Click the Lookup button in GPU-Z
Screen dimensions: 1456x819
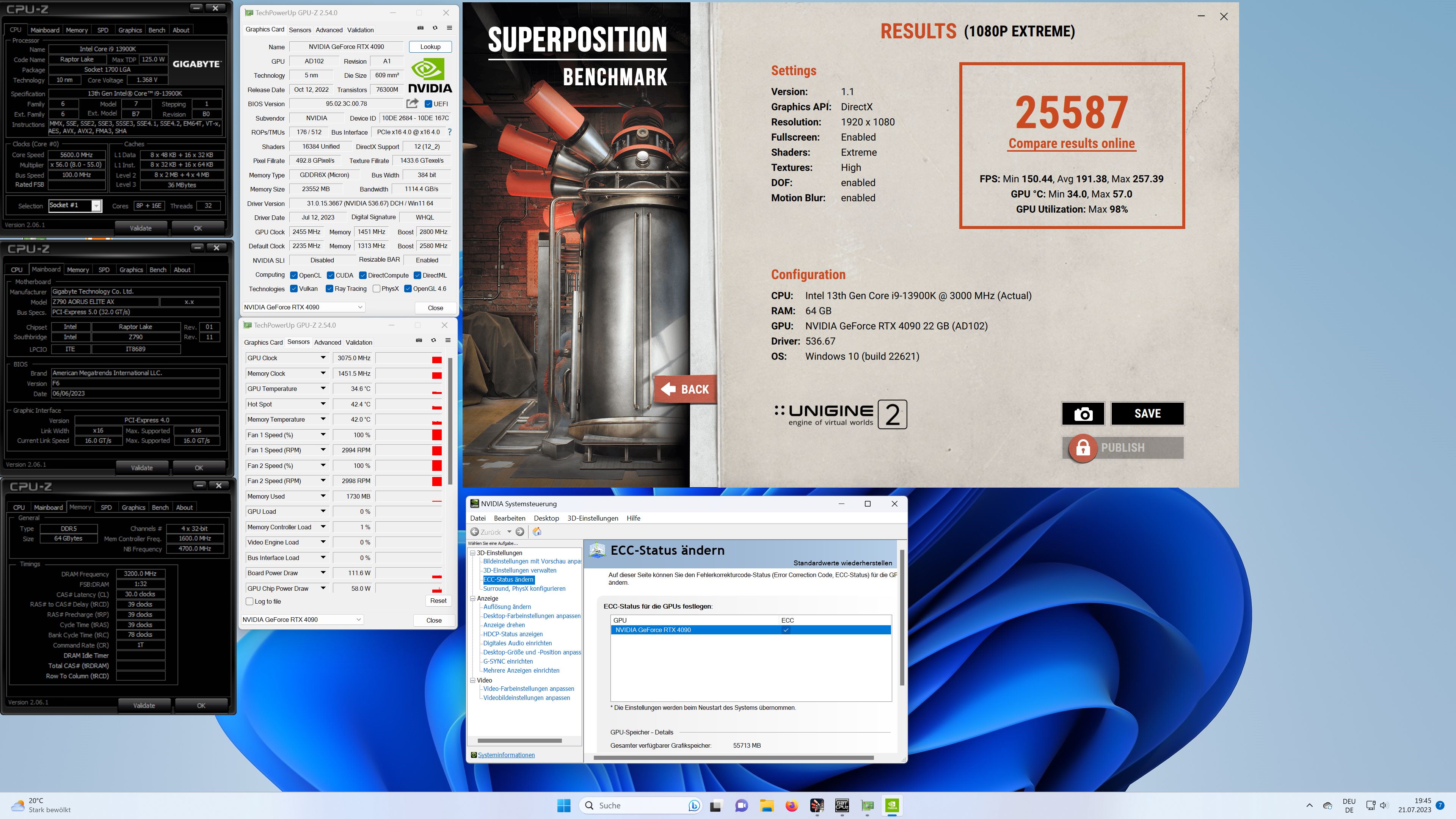point(430,47)
